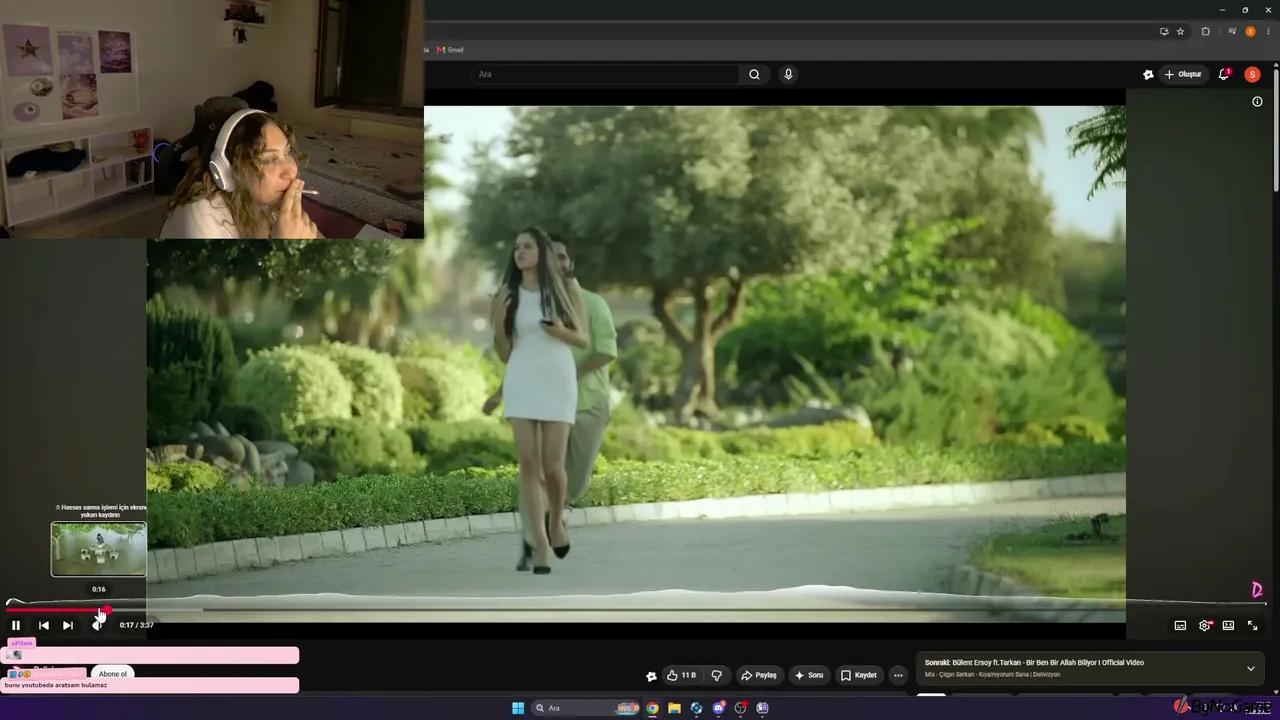Subscribe with the Abone ol button
Image resolution: width=1280 pixels, height=720 pixels.
pos(113,674)
